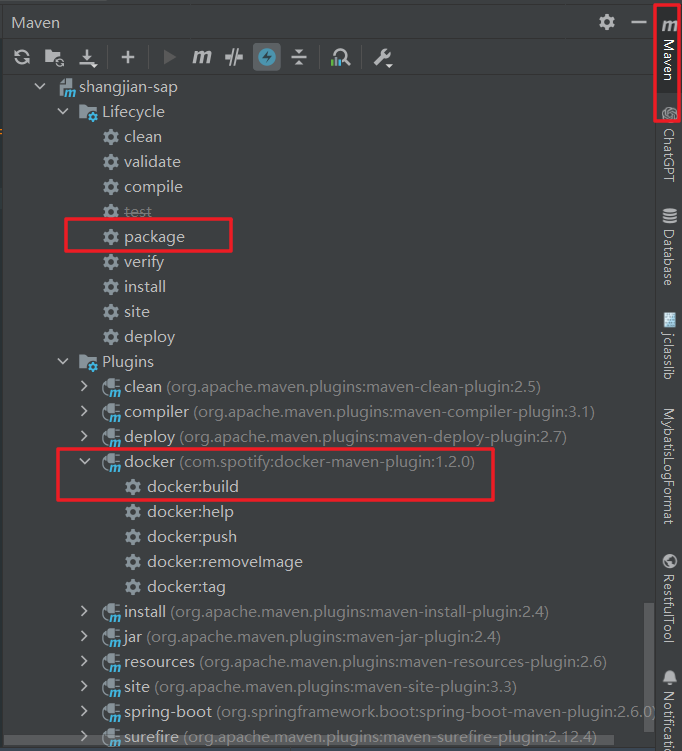
Task: Collapse the Lifecycle folder
Action: pos(63,112)
